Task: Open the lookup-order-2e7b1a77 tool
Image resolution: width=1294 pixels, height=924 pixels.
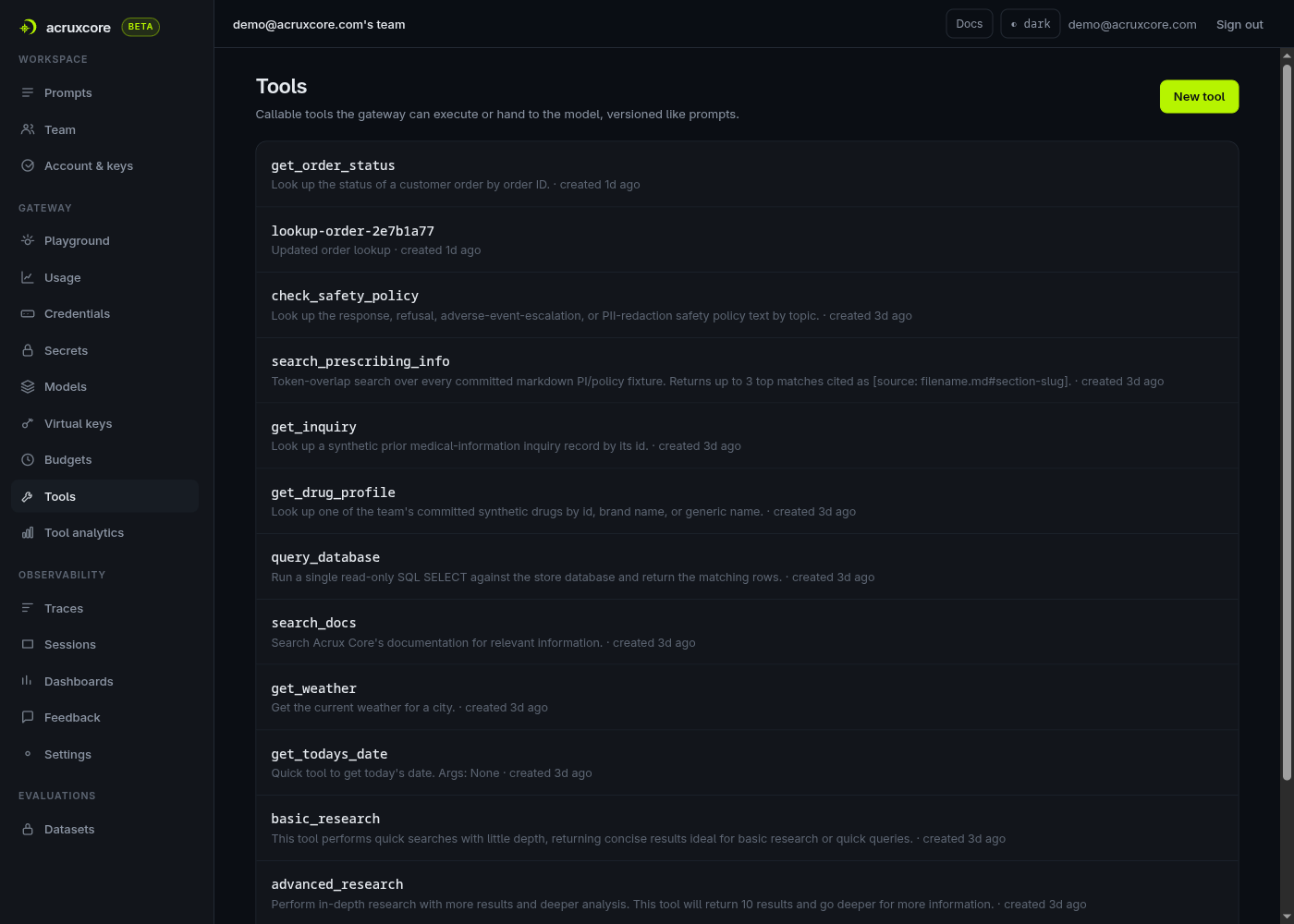Action: click(x=747, y=239)
